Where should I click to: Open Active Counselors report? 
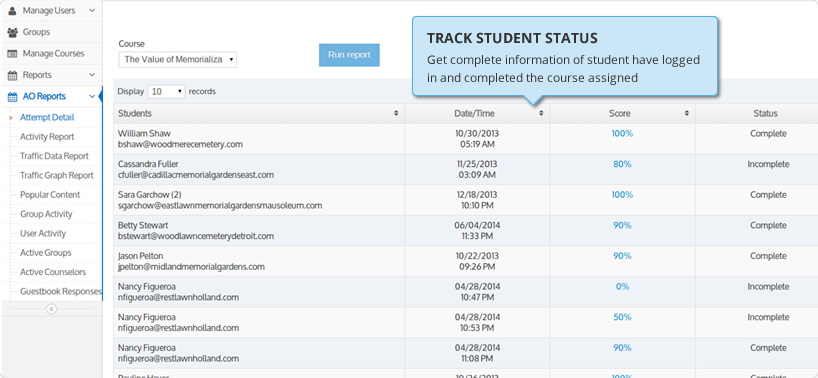point(53,272)
